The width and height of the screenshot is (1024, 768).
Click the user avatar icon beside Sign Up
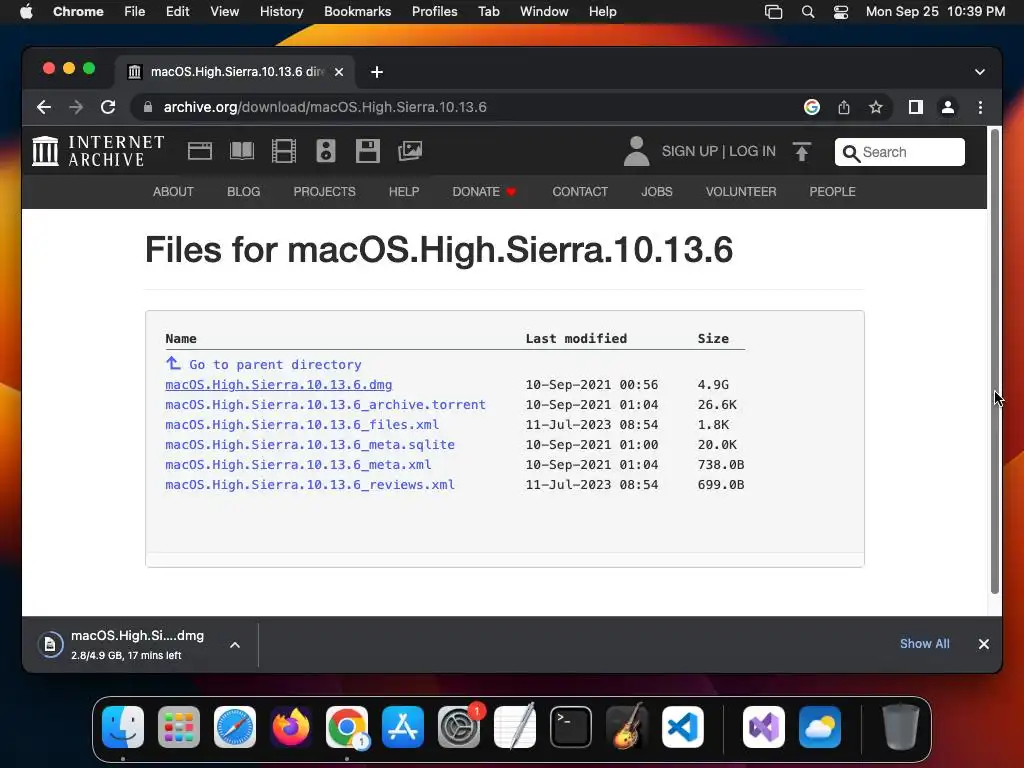click(x=636, y=151)
